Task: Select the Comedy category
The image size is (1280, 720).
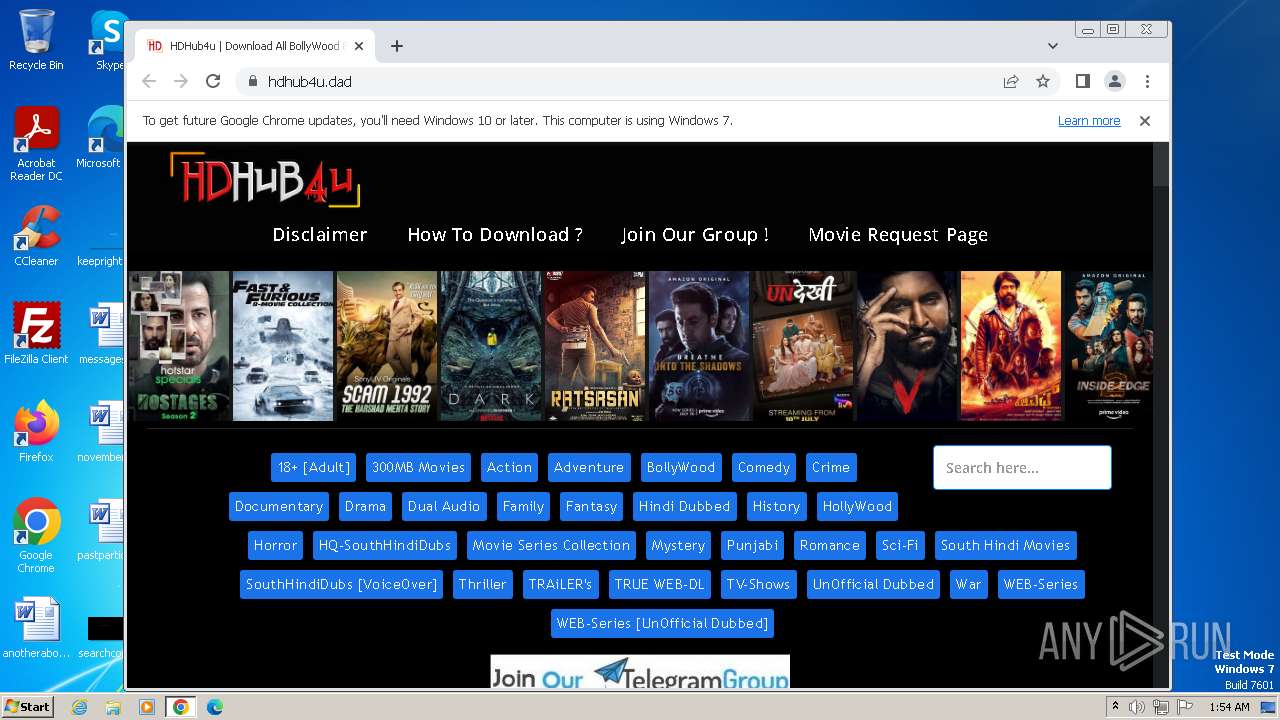Action: tap(764, 468)
